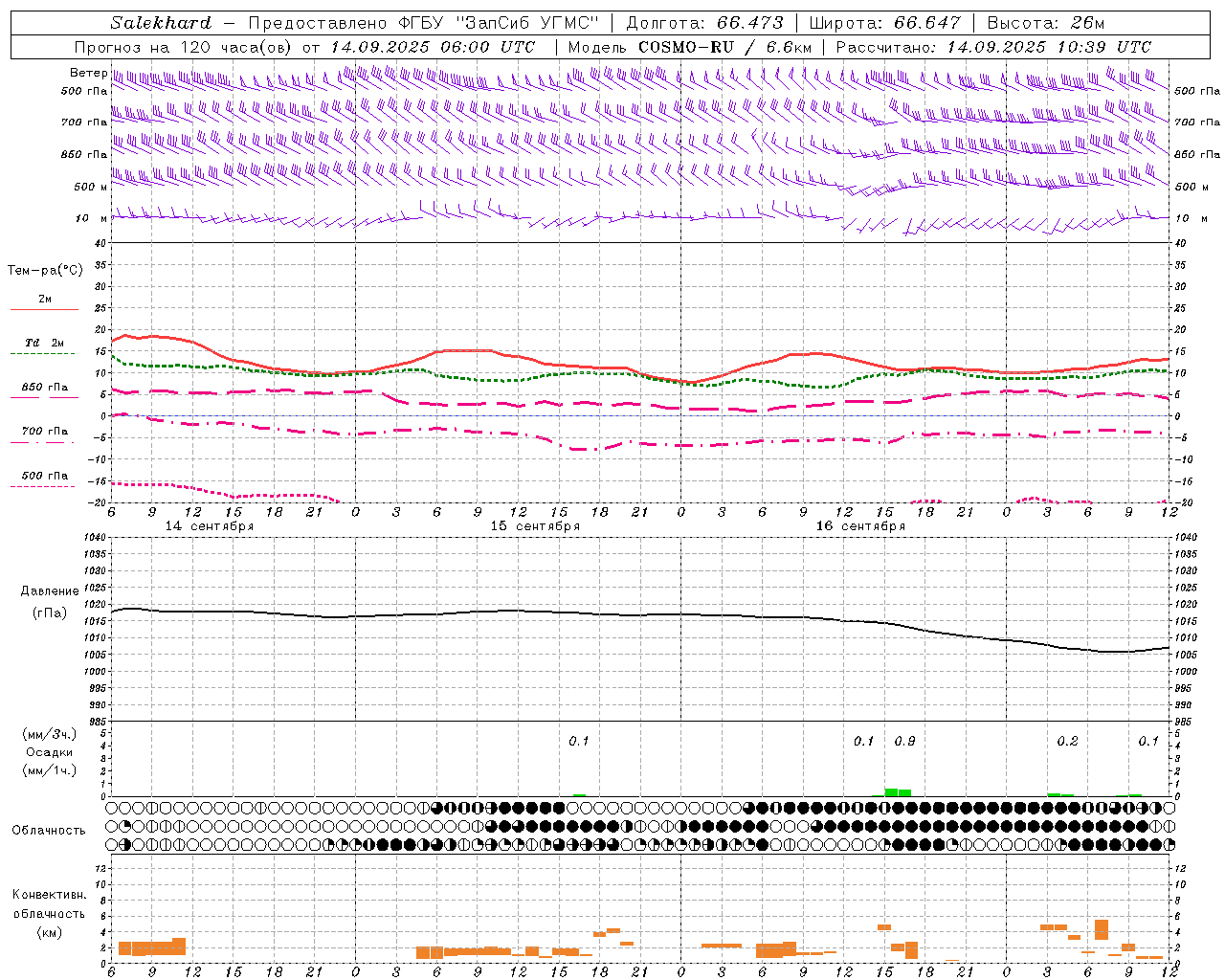1225x980 pixels.
Task: Click the 15 сентября date label
Action: [535, 526]
